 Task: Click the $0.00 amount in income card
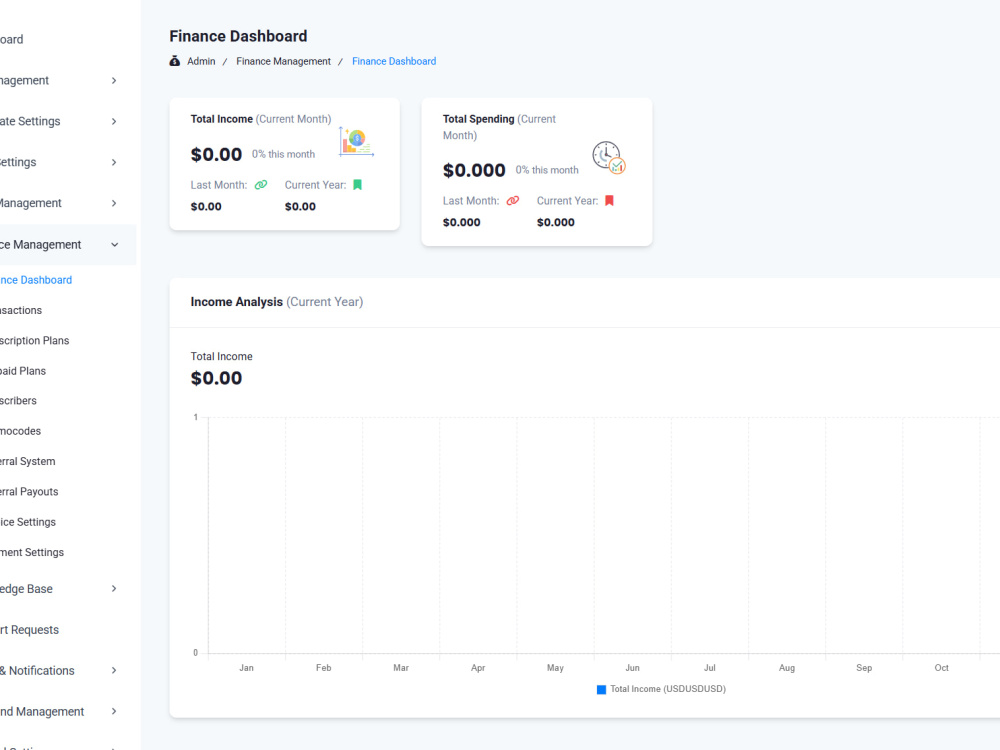tap(216, 154)
